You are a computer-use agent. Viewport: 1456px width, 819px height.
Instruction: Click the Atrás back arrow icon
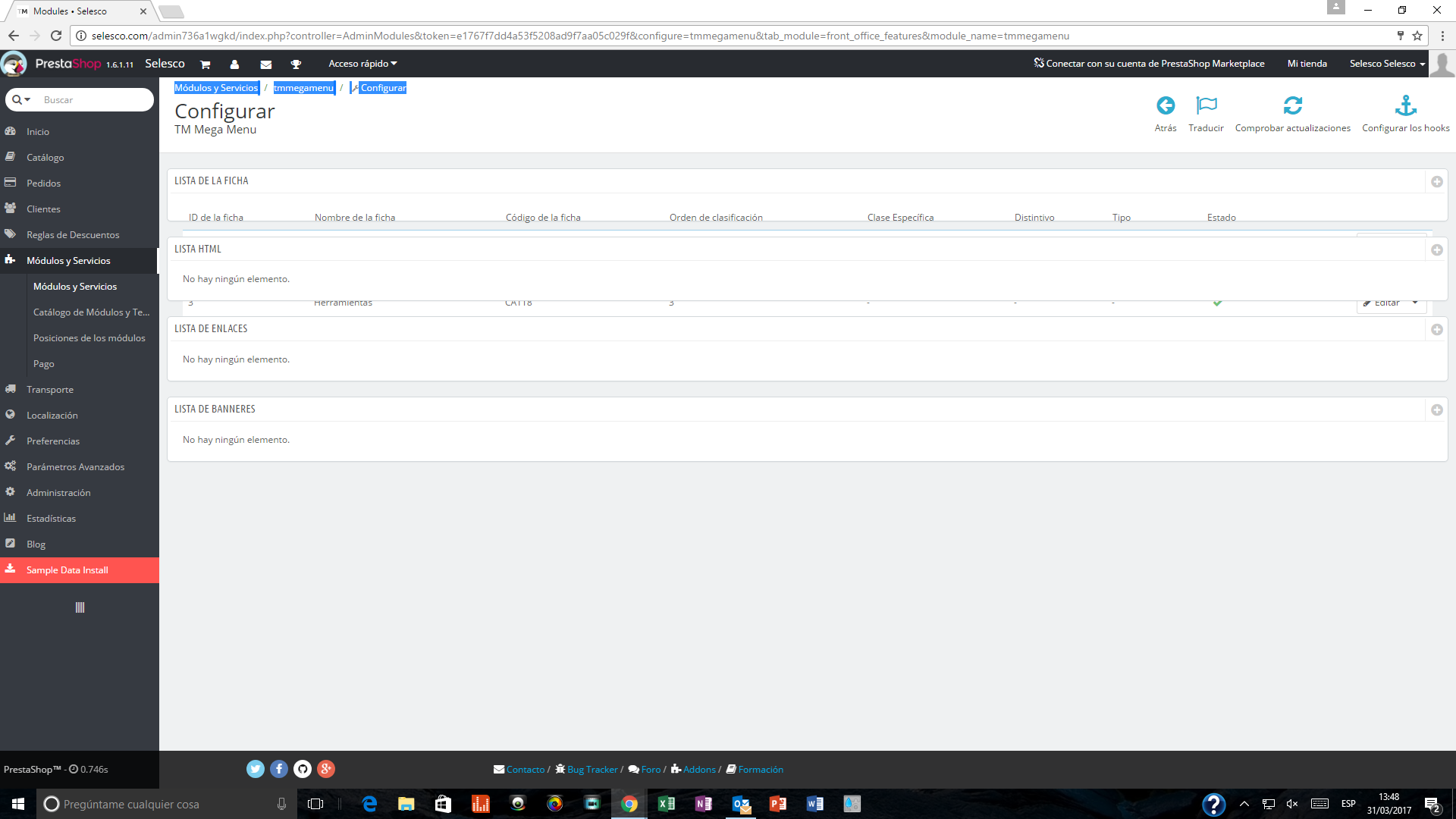pos(1166,105)
